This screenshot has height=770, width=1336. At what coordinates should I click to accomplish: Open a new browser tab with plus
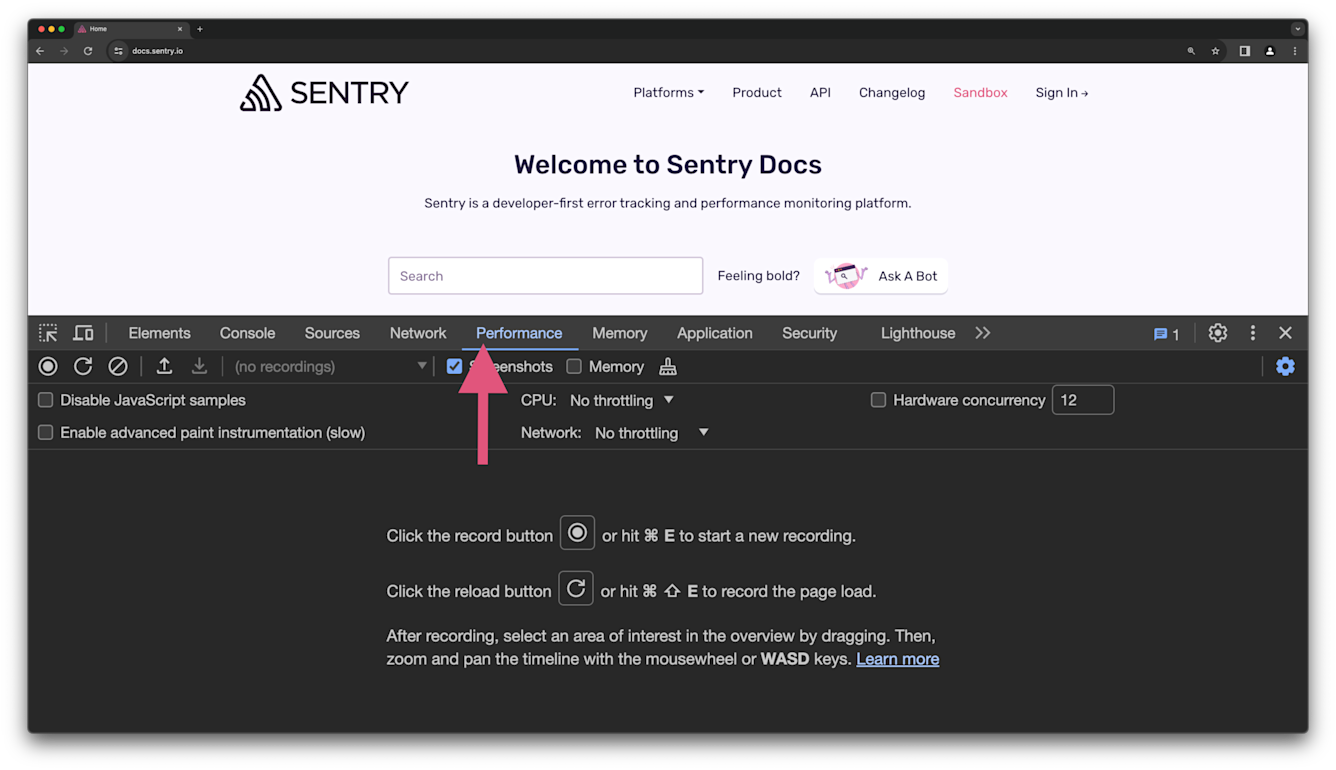click(200, 29)
